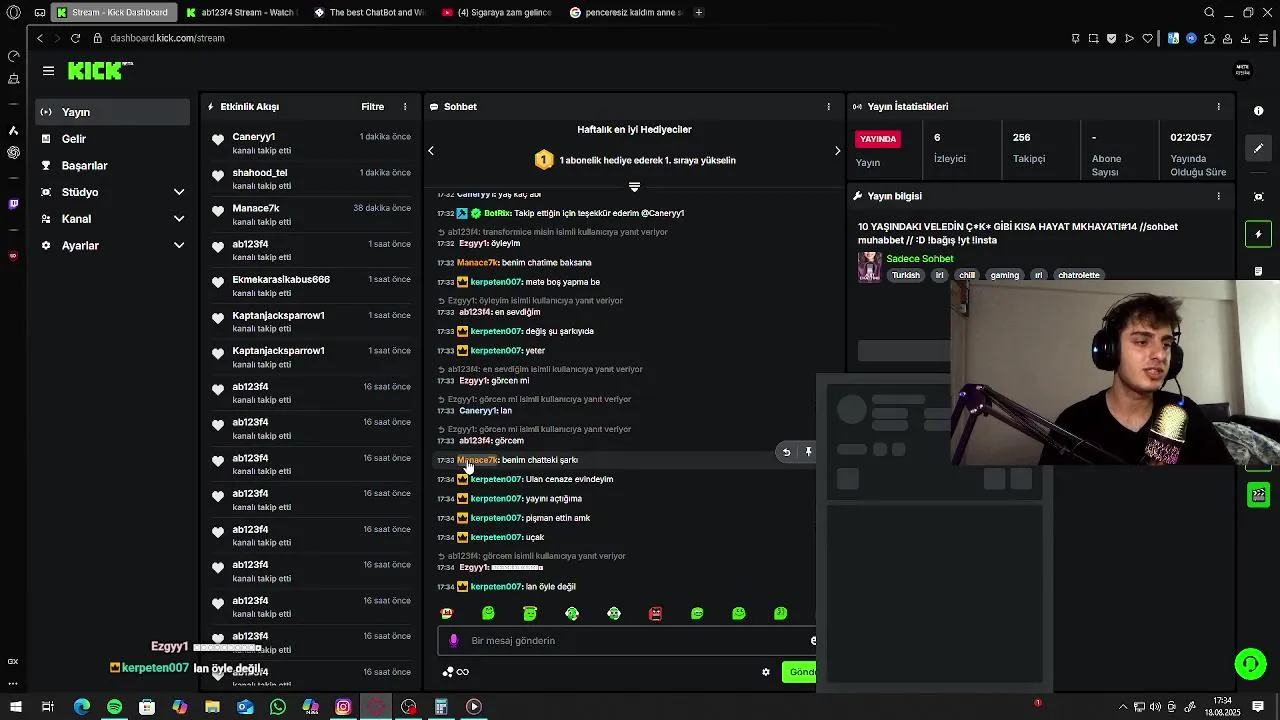
Task: Click the heart bookmark icon in toolbar
Action: tap(1148, 38)
